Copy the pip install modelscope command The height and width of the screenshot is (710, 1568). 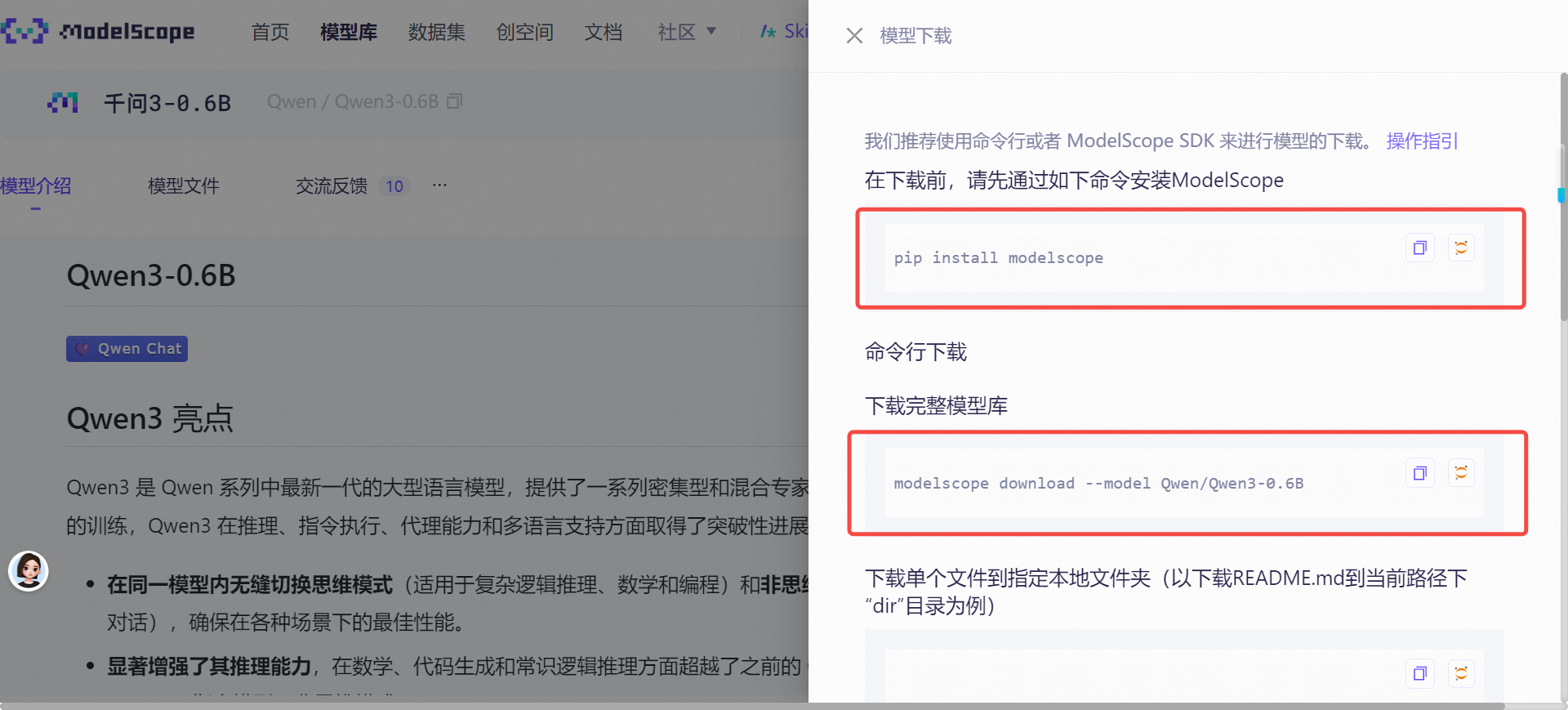[1419, 248]
